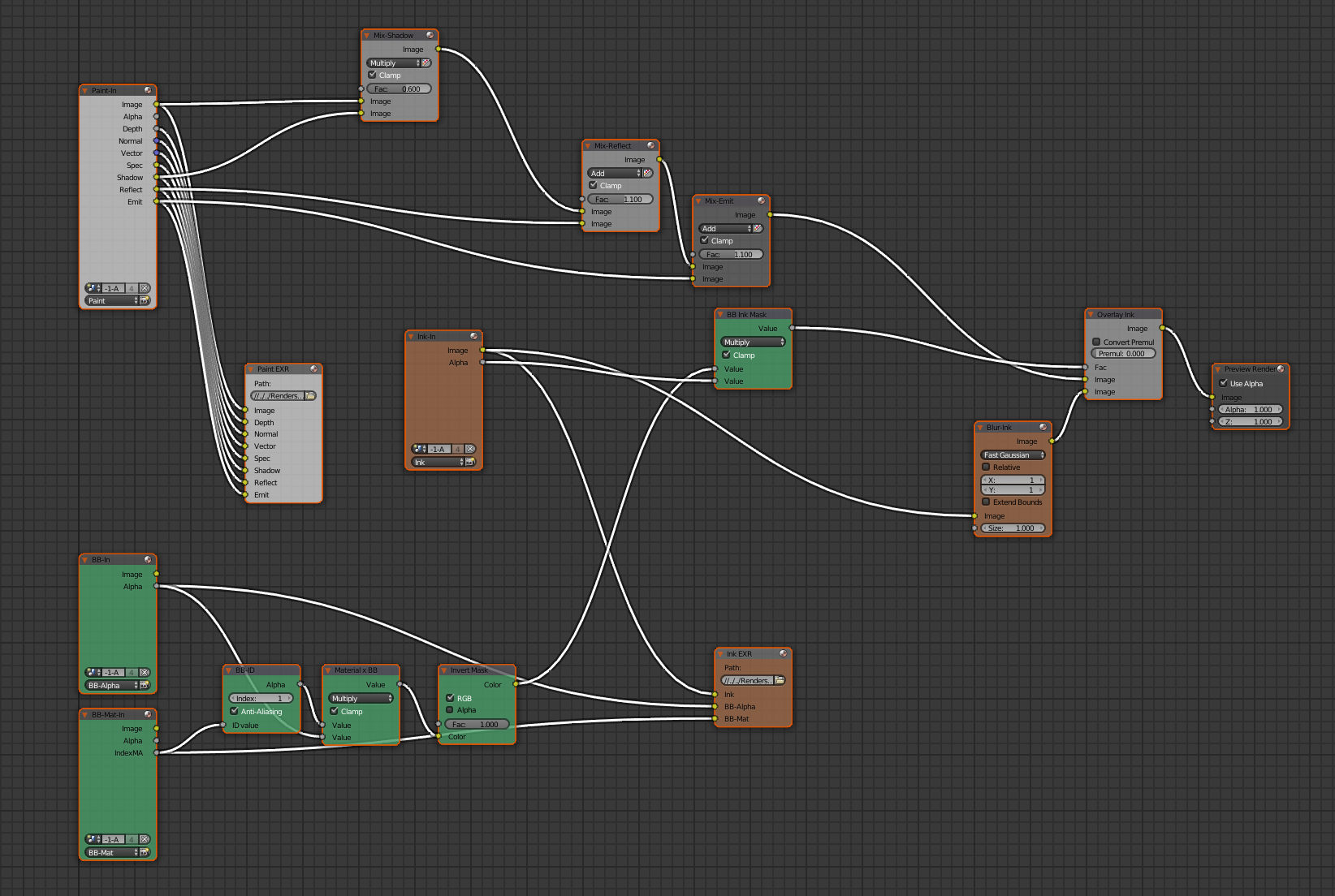
Task: Click the Index field in BB-ID node
Action: coord(261,698)
